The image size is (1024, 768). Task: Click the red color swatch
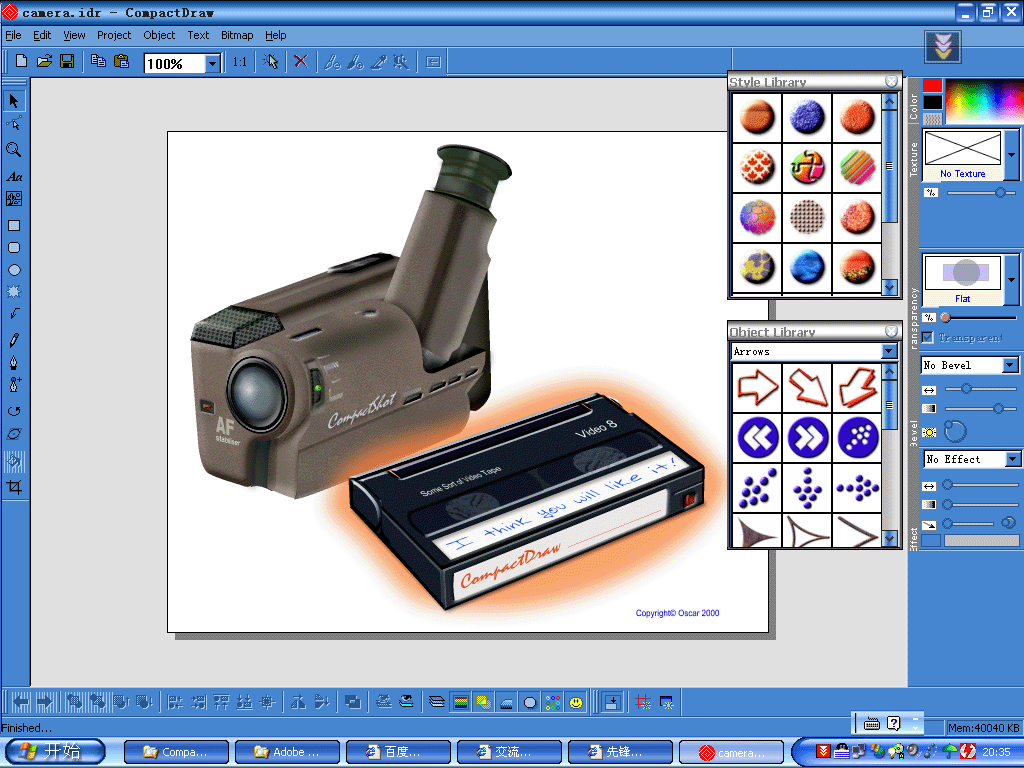tap(933, 86)
